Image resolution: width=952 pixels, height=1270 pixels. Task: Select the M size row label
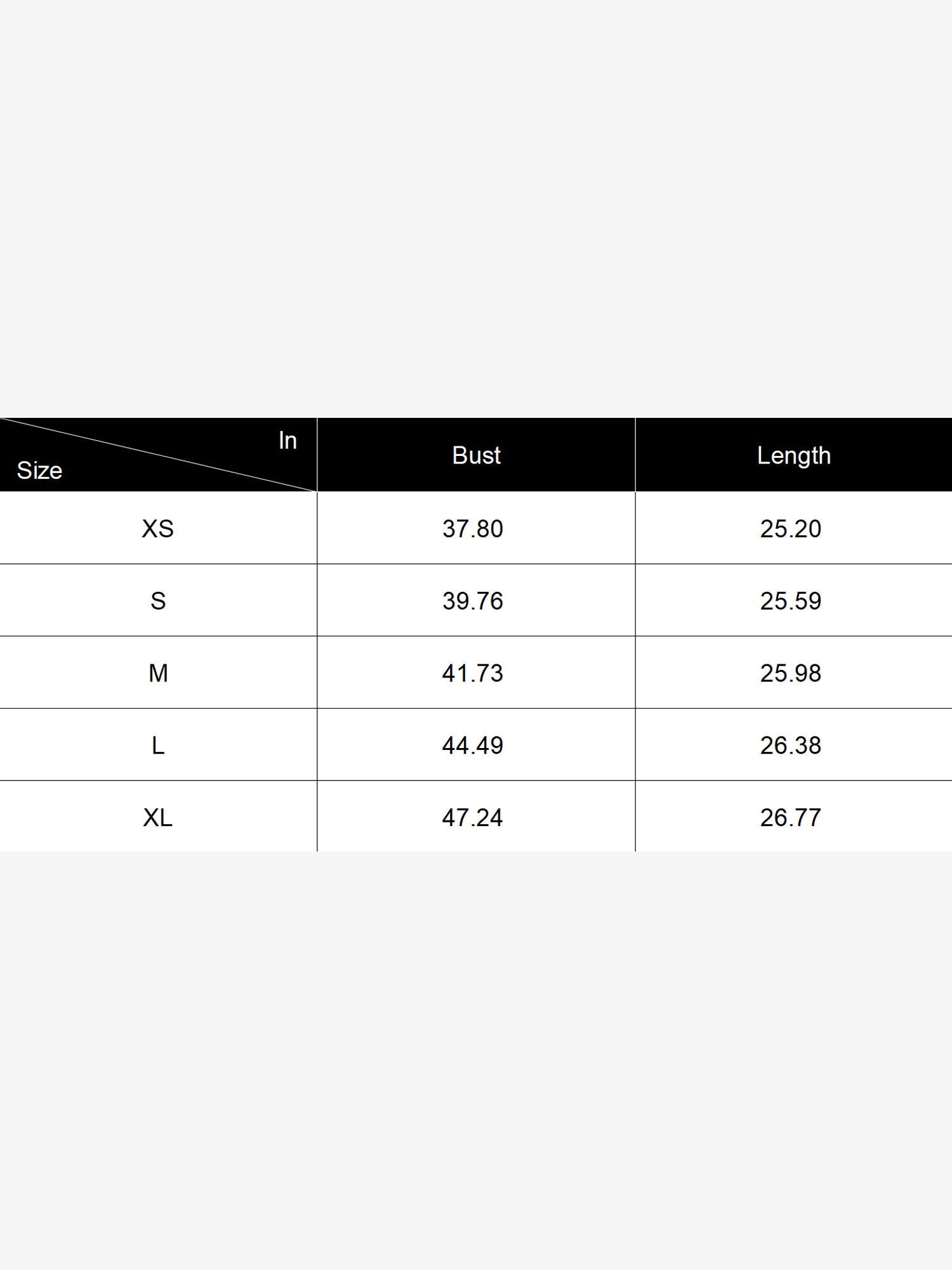click(158, 673)
